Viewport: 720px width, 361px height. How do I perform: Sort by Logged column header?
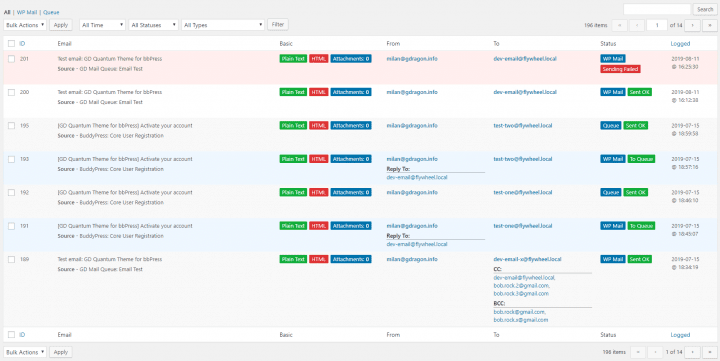click(x=680, y=44)
